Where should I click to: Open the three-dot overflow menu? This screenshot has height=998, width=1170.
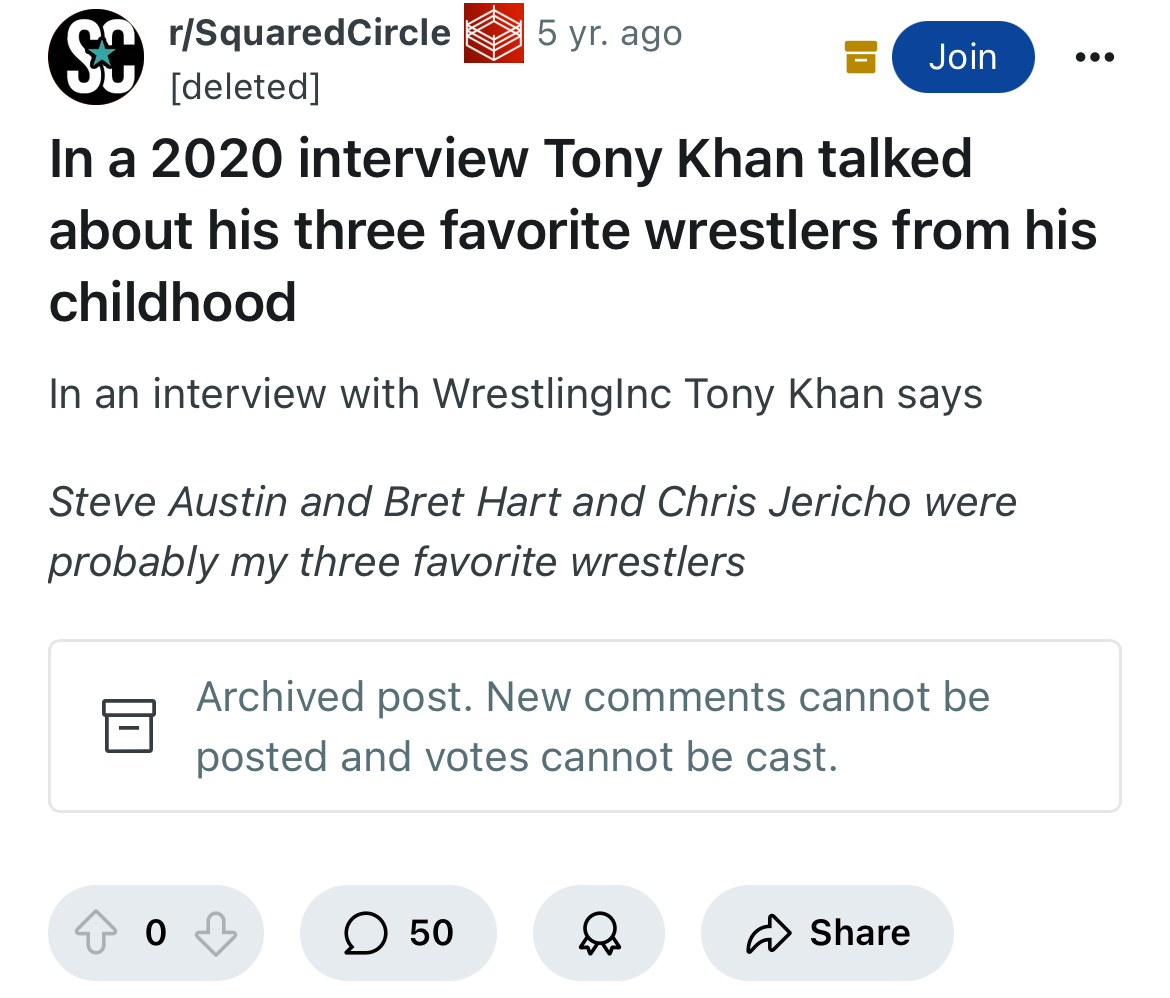pos(1094,57)
